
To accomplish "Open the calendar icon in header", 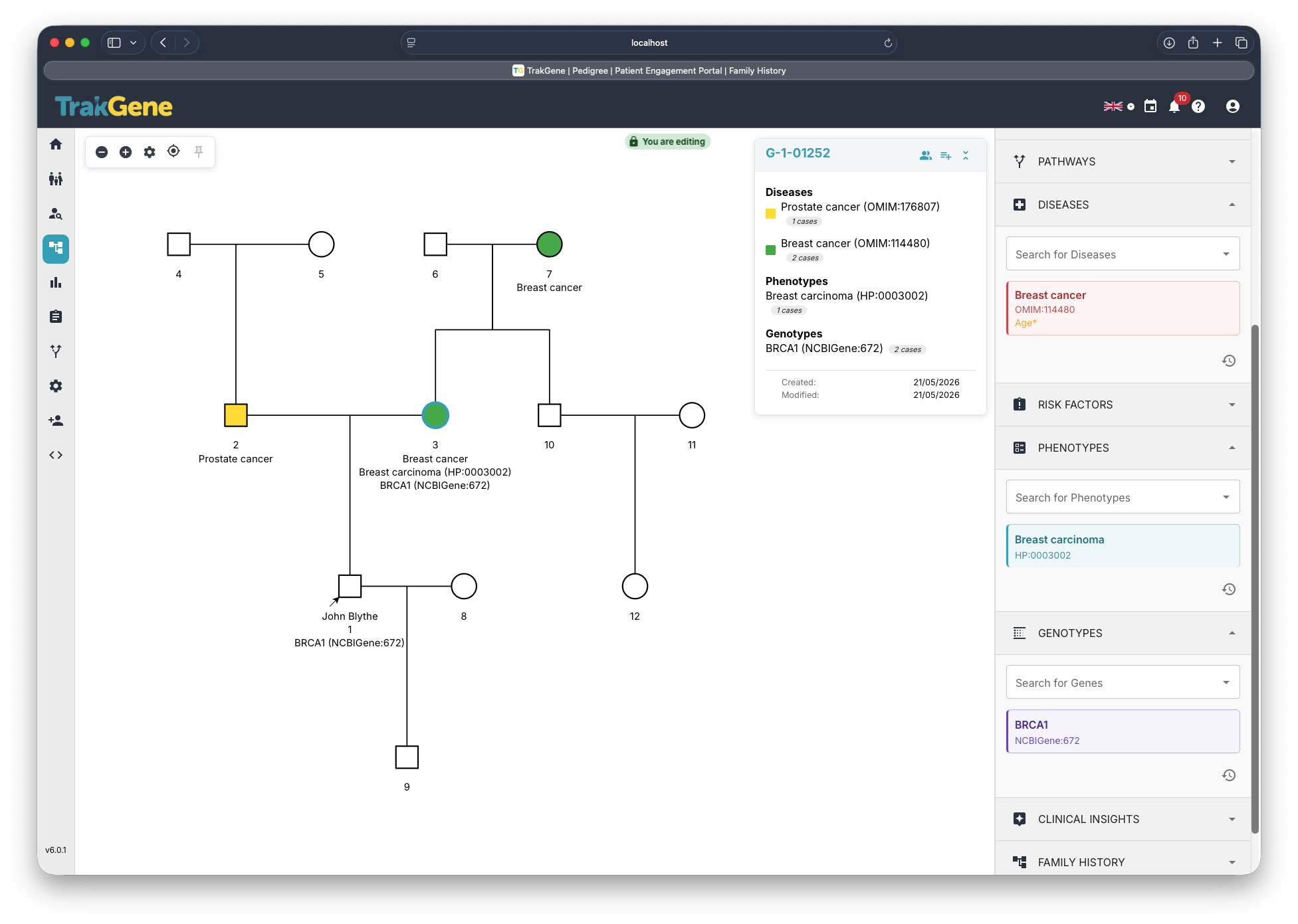I will pyautogui.click(x=1150, y=106).
